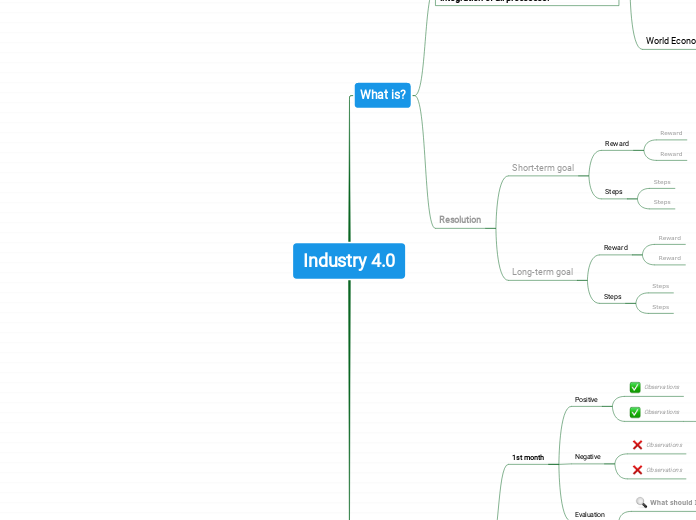Select lower Steps leaf of Long-term goal

[x=660, y=307]
